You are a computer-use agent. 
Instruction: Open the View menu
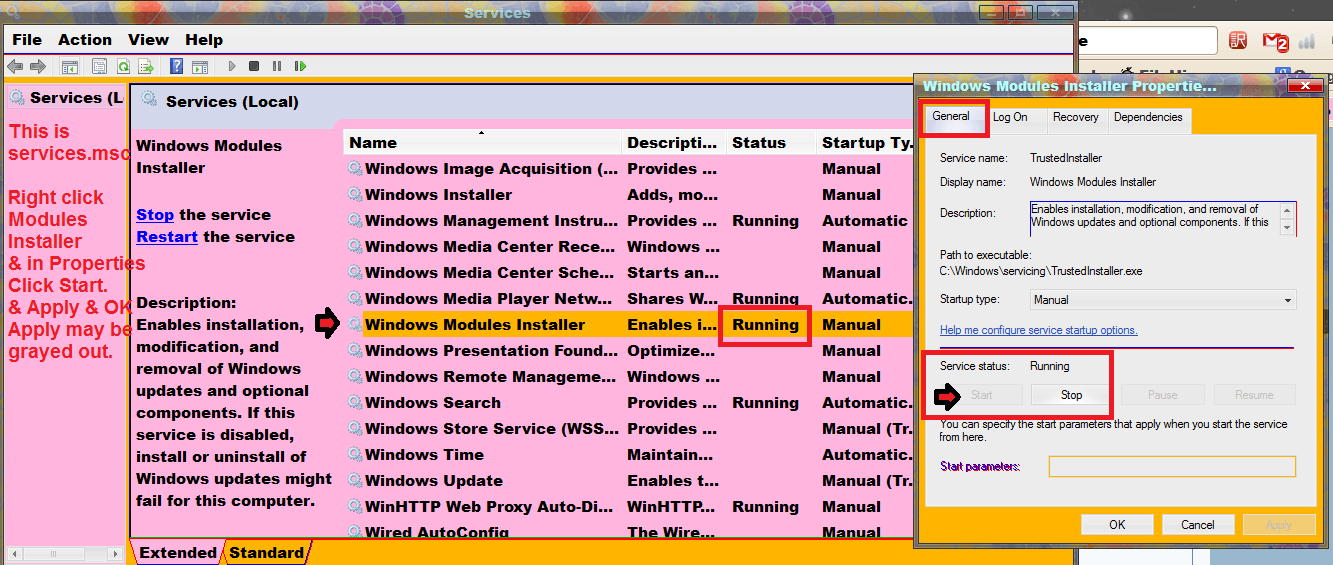pyautogui.click(x=148, y=40)
